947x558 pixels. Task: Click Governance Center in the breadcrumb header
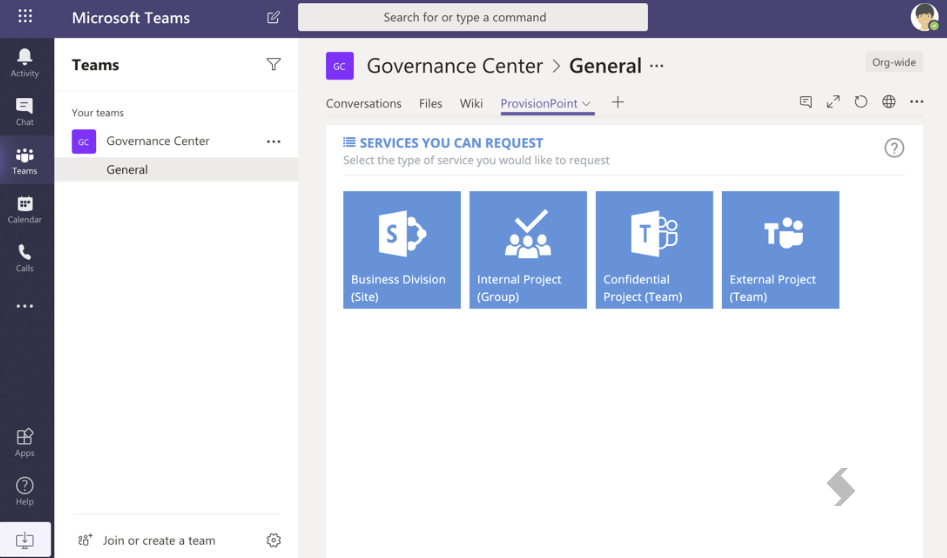click(455, 66)
